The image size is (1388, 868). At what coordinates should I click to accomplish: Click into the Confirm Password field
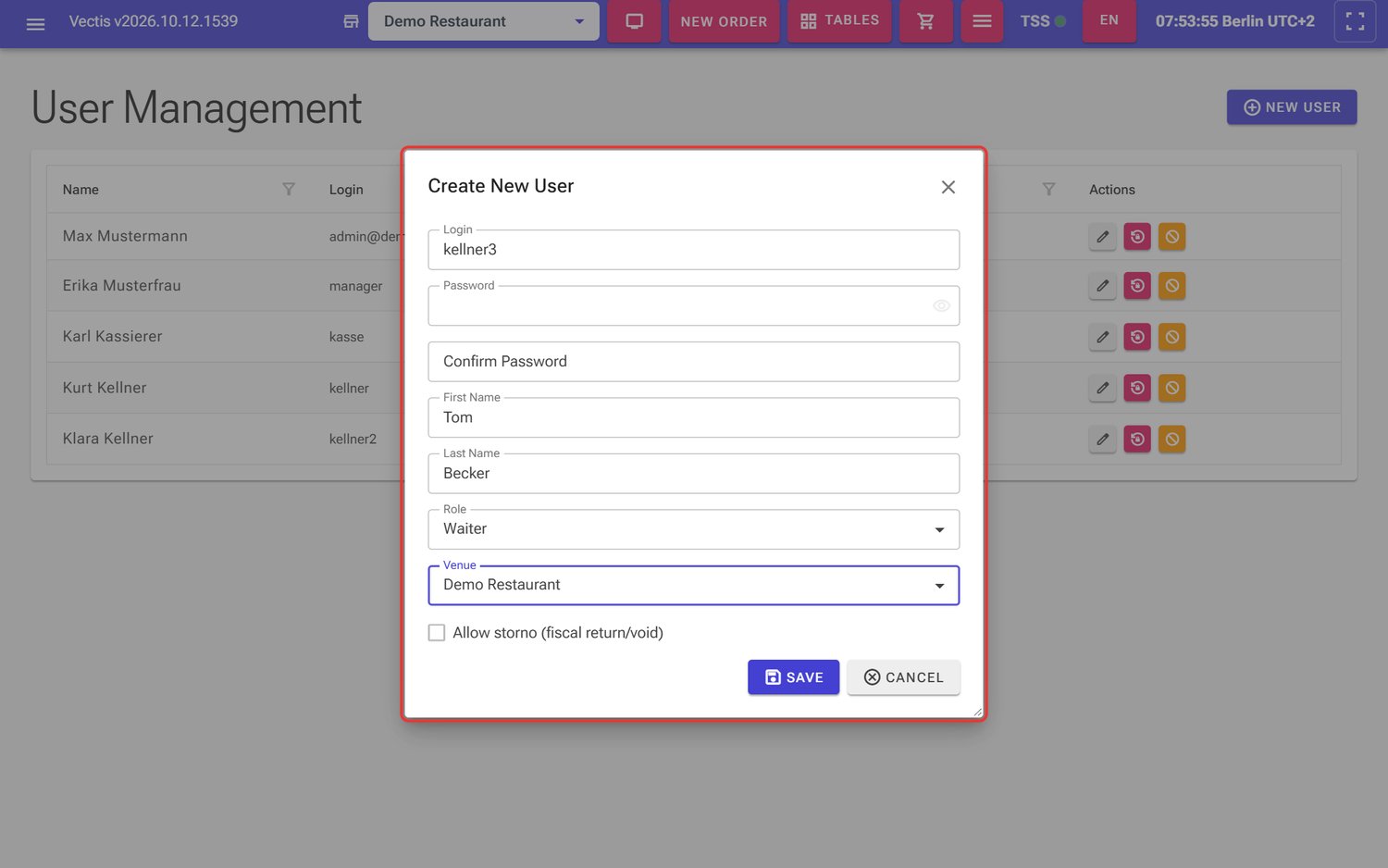tap(694, 362)
